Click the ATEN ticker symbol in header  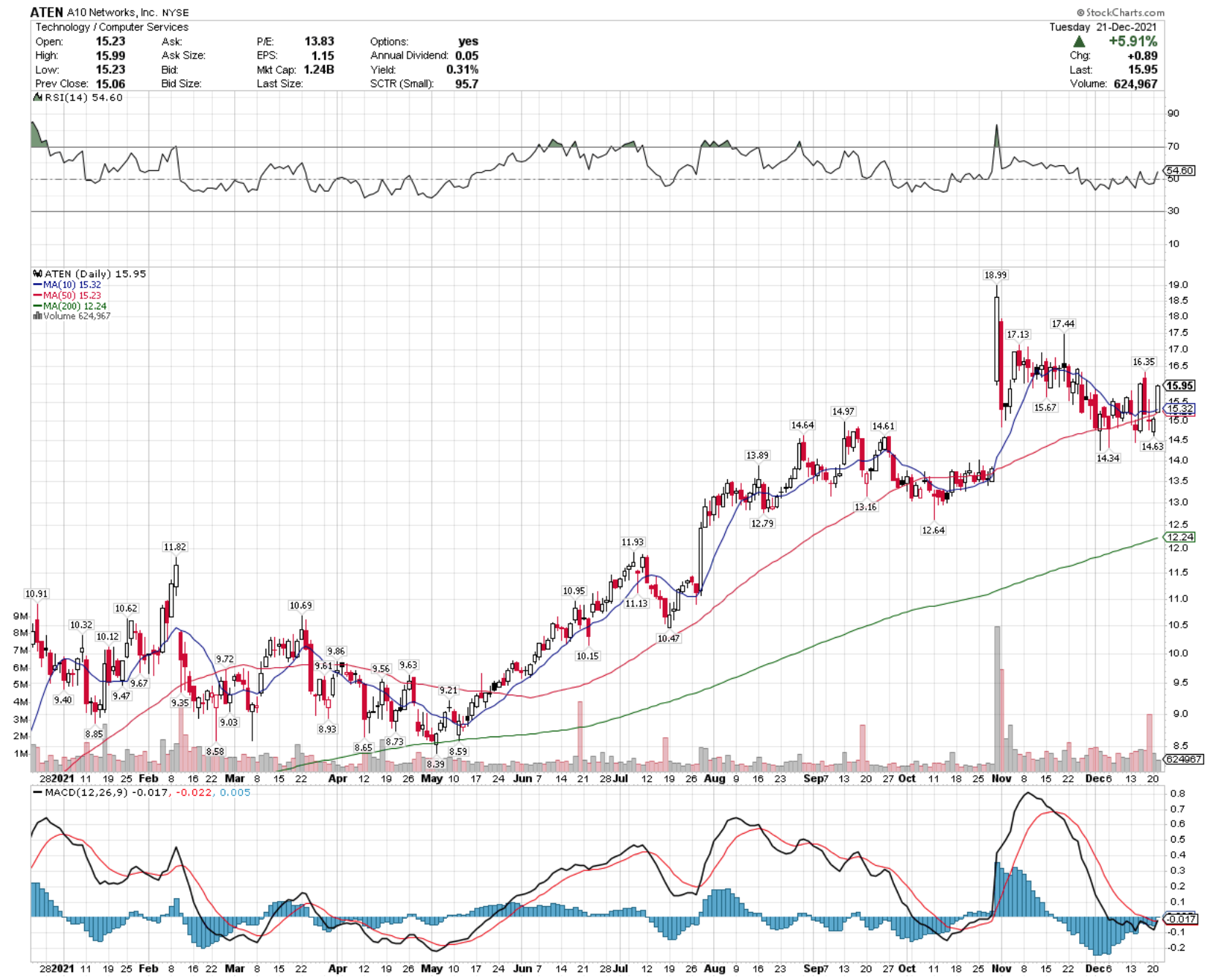(x=47, y=12)
